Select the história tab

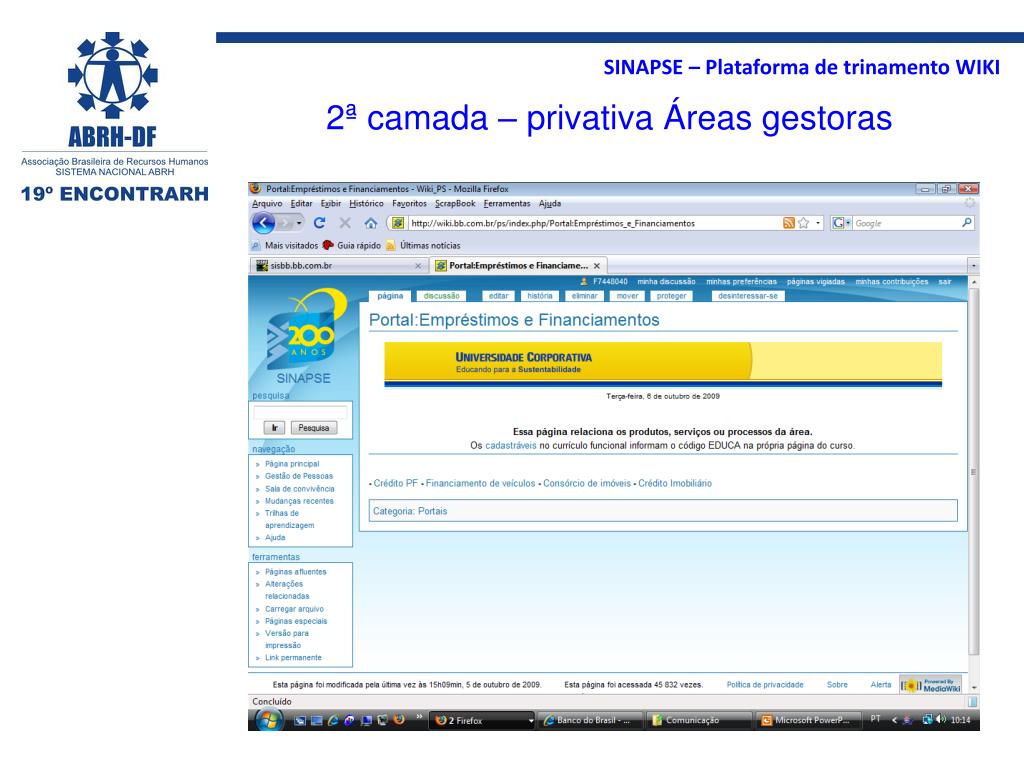tap(539, 296)
